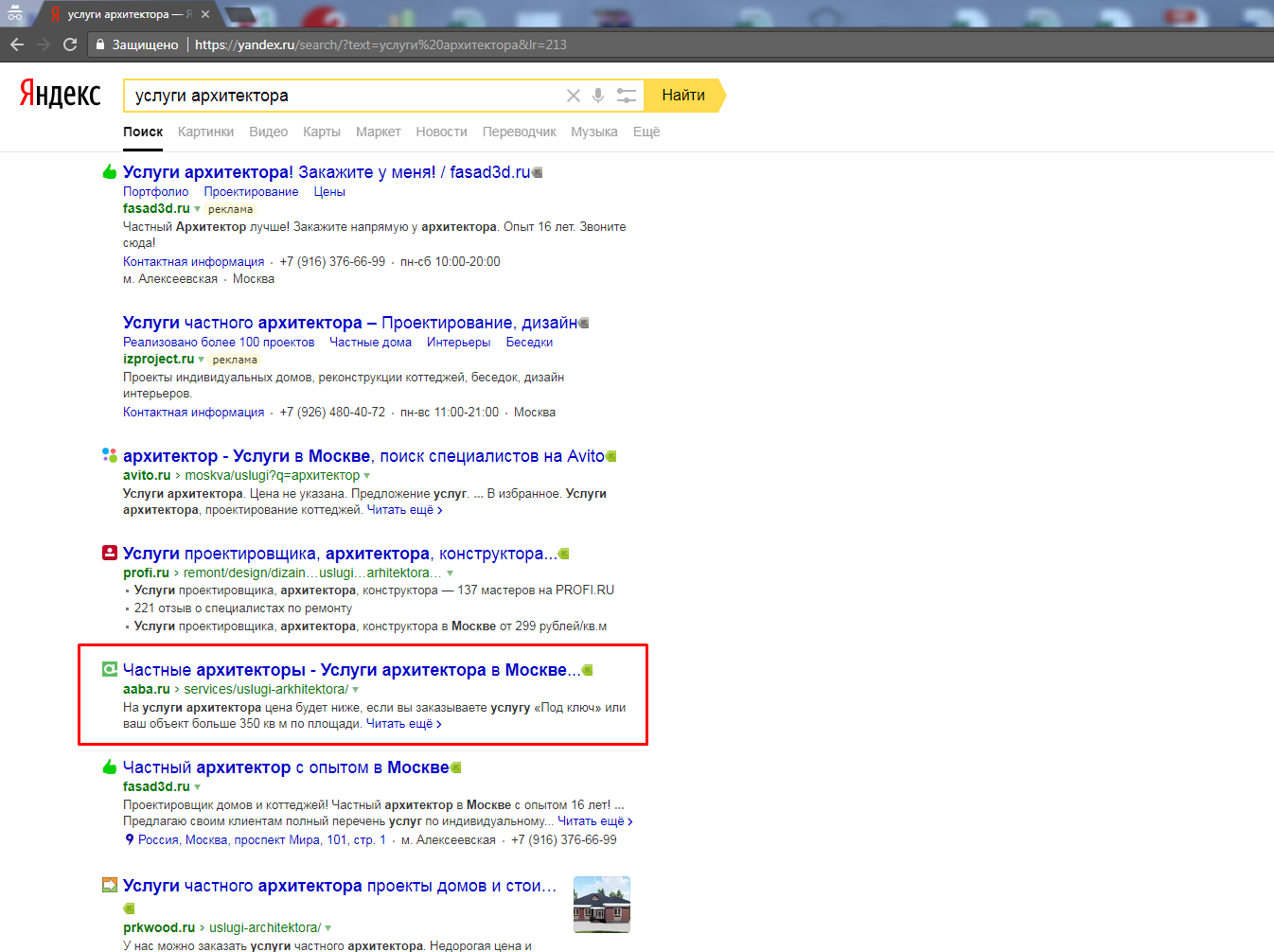
Task: Click the profi.ru result favicon
Action: [110, 553]
